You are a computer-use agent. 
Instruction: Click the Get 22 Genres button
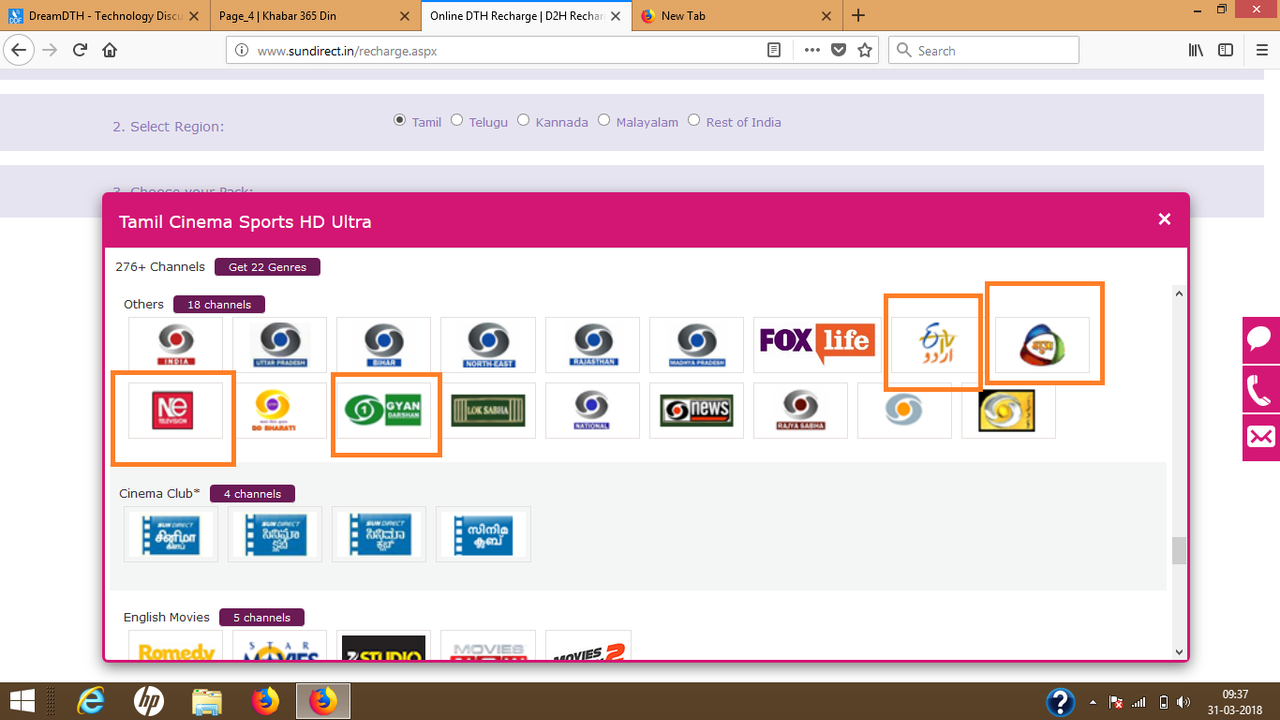[x=267, y=267]
